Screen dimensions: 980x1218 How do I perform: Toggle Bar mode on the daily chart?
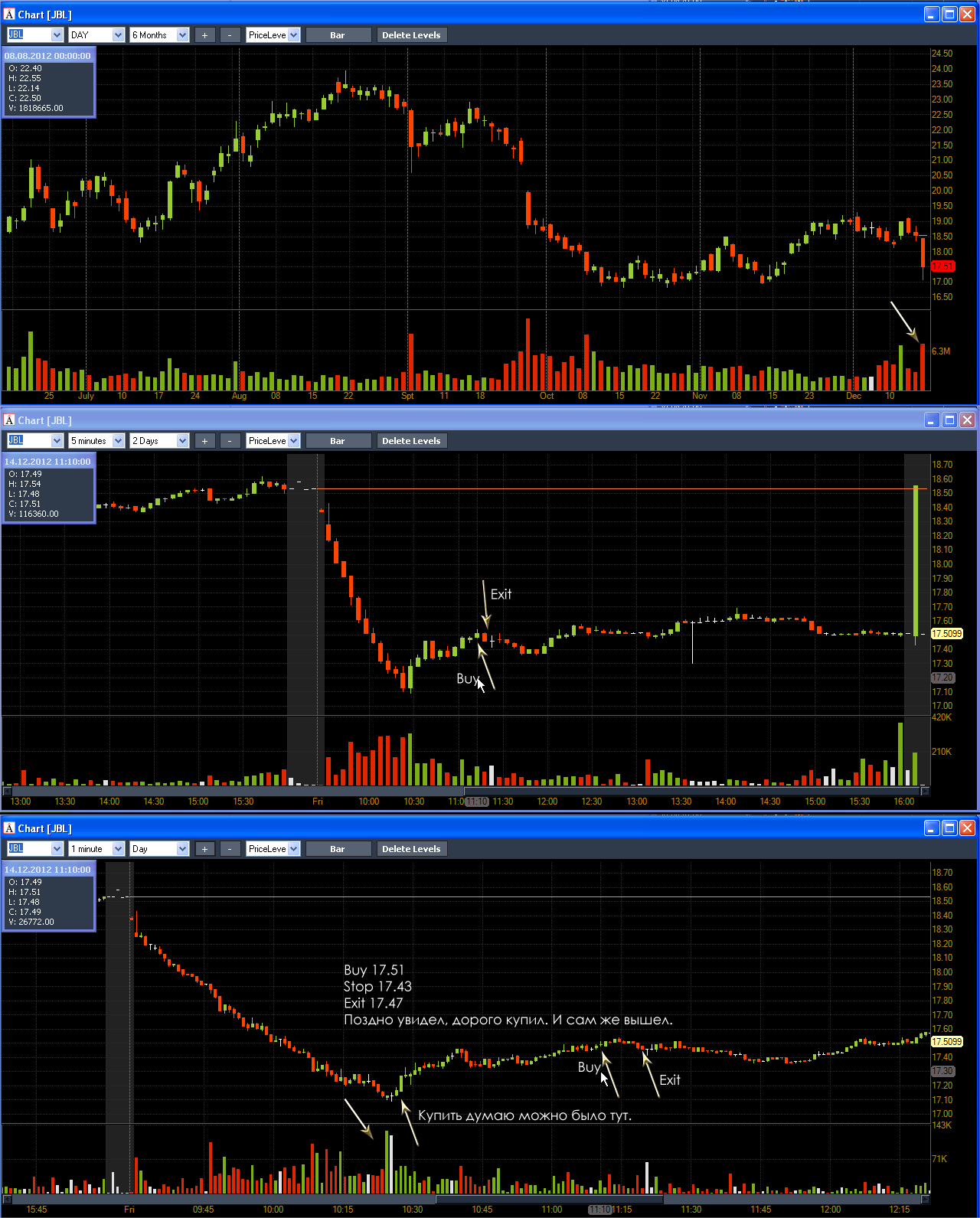(338, 35)
